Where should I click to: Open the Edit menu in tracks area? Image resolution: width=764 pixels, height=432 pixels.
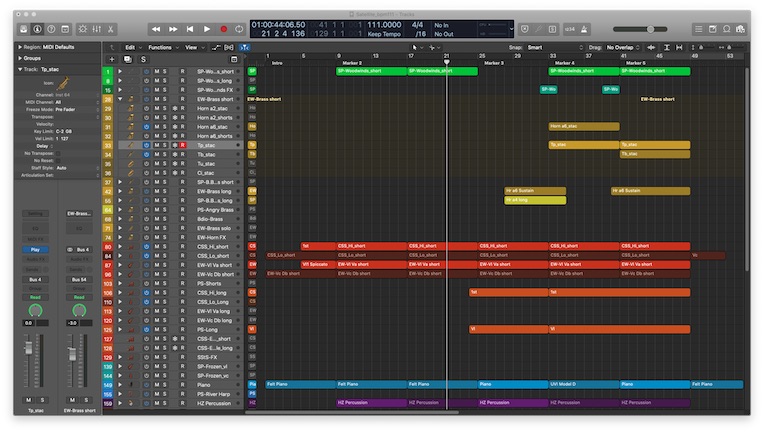point(132,47)
